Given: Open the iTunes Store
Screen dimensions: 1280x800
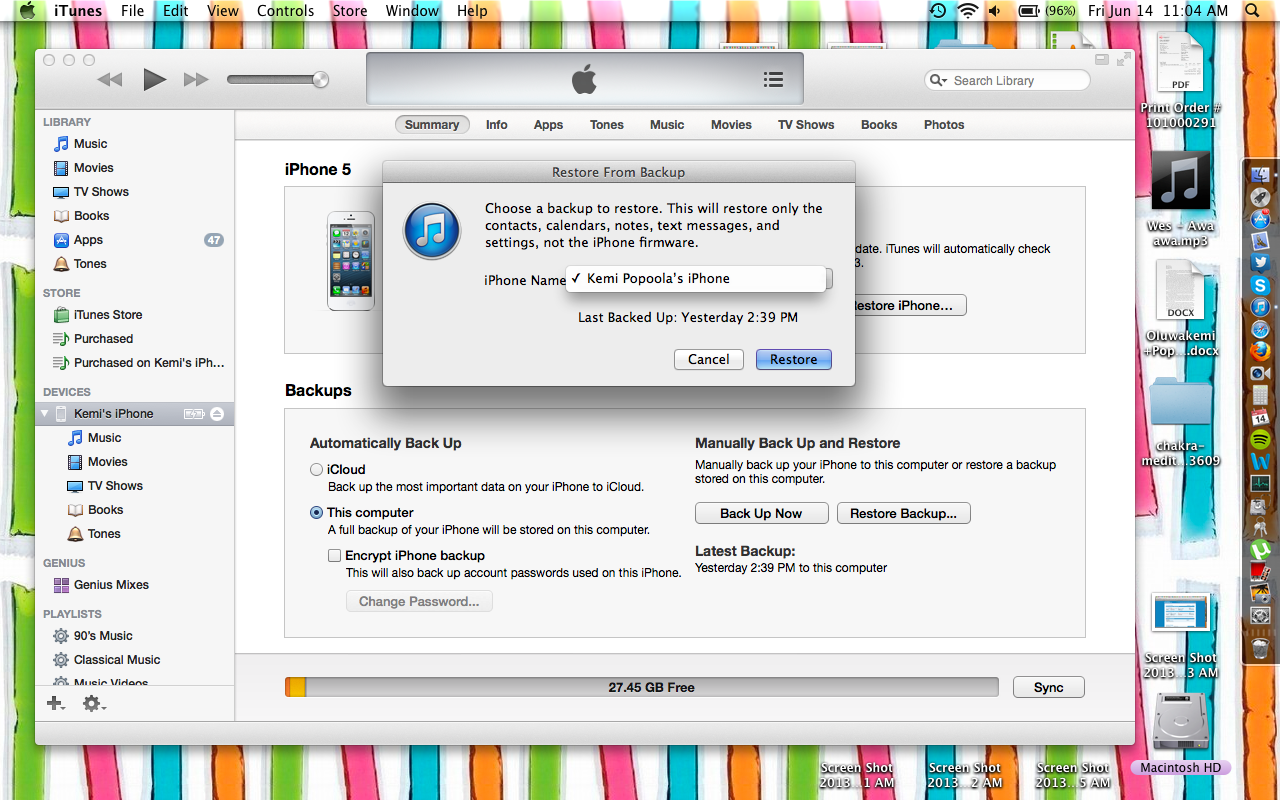Looking at the screenshot, I should pos(108,315).
